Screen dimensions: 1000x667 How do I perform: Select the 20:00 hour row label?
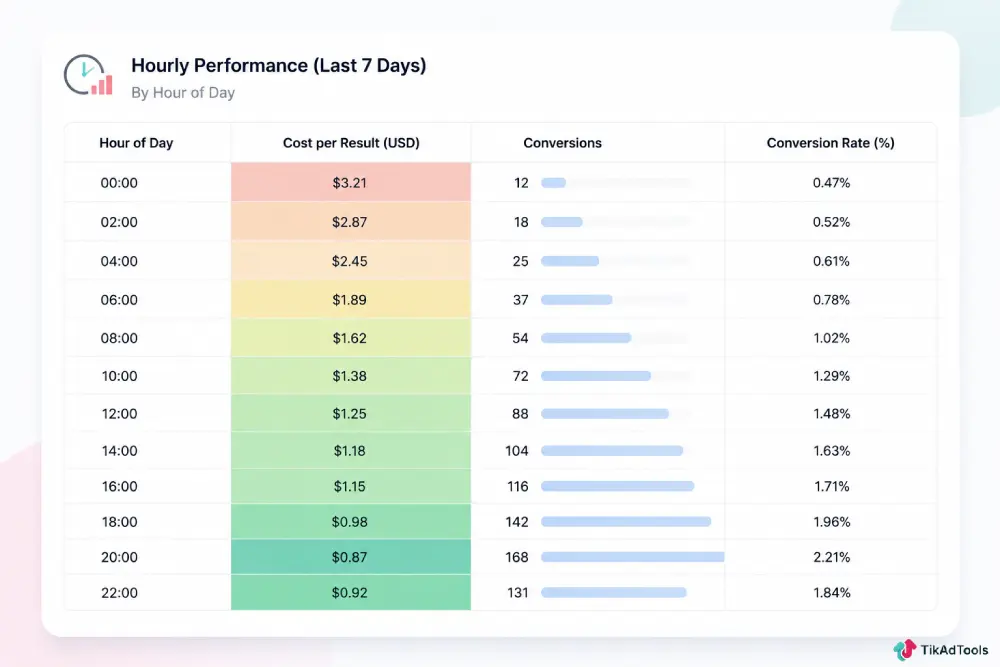click(119, 557)
